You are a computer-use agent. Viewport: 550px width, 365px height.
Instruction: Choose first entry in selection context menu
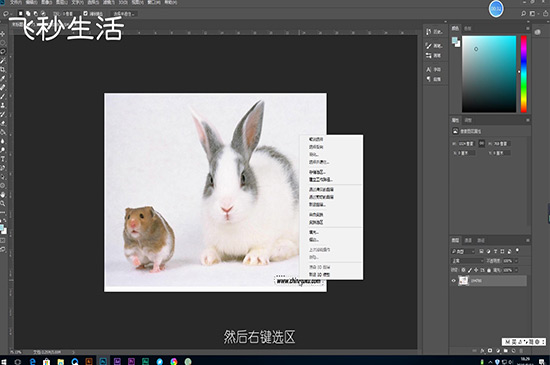(316, 139)
